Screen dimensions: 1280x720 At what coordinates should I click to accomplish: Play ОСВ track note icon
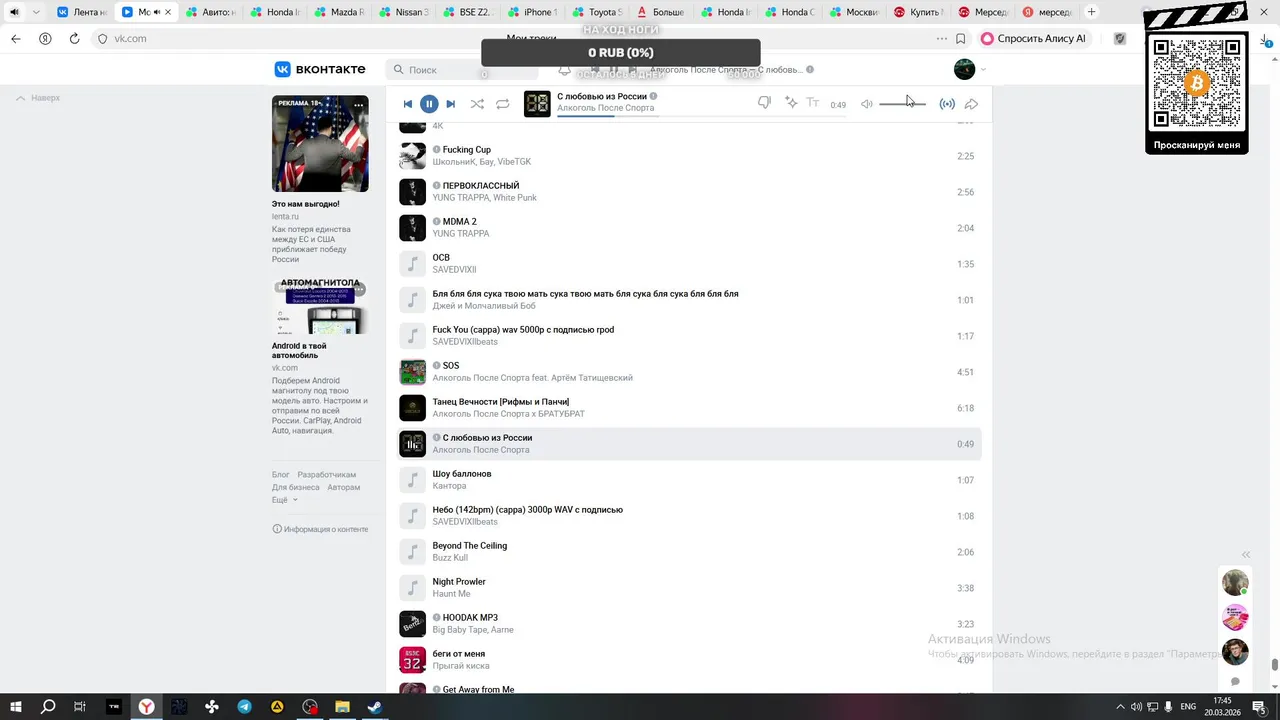point(413,264)
